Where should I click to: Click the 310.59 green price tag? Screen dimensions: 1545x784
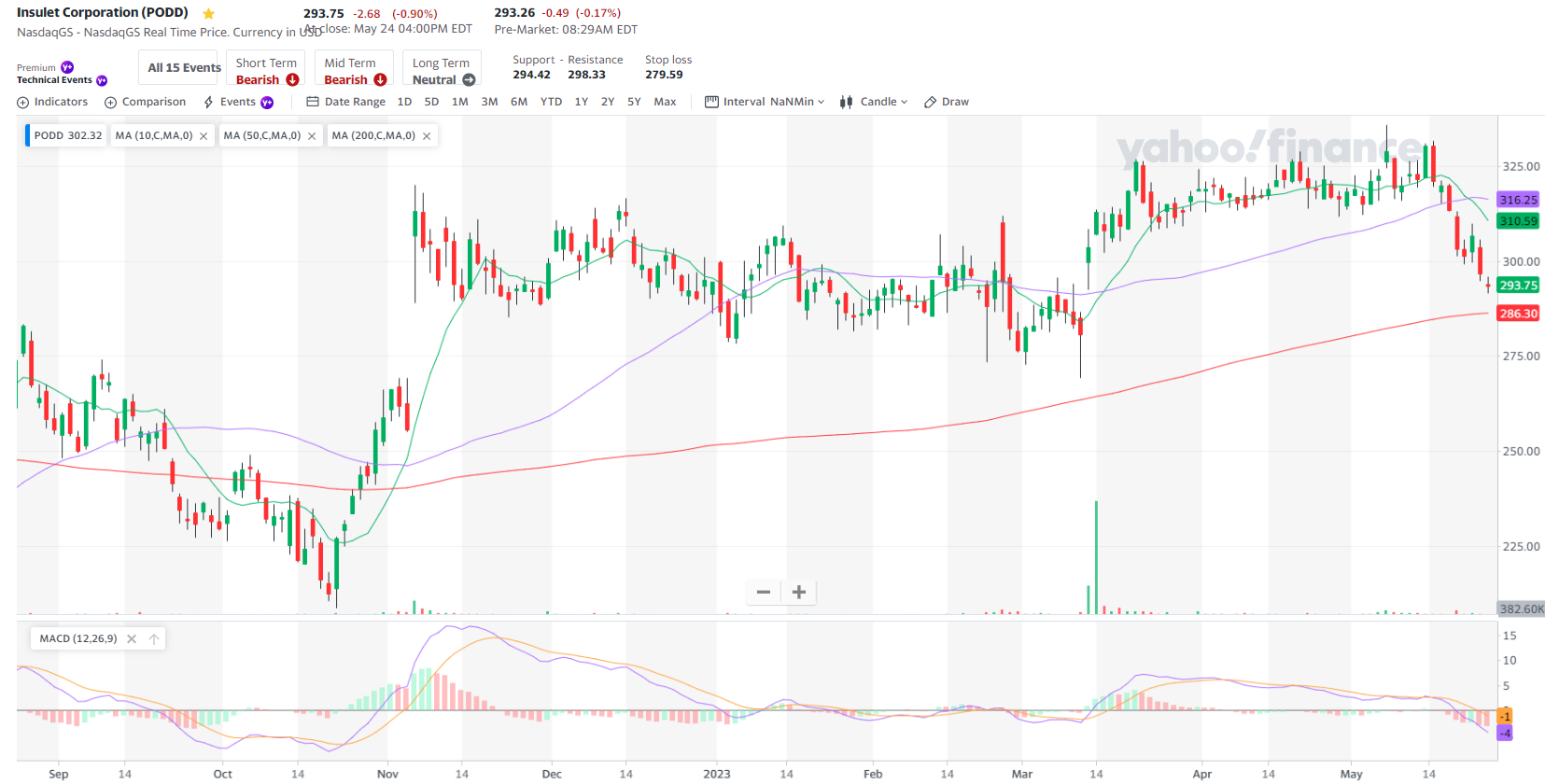[1518, 221]
